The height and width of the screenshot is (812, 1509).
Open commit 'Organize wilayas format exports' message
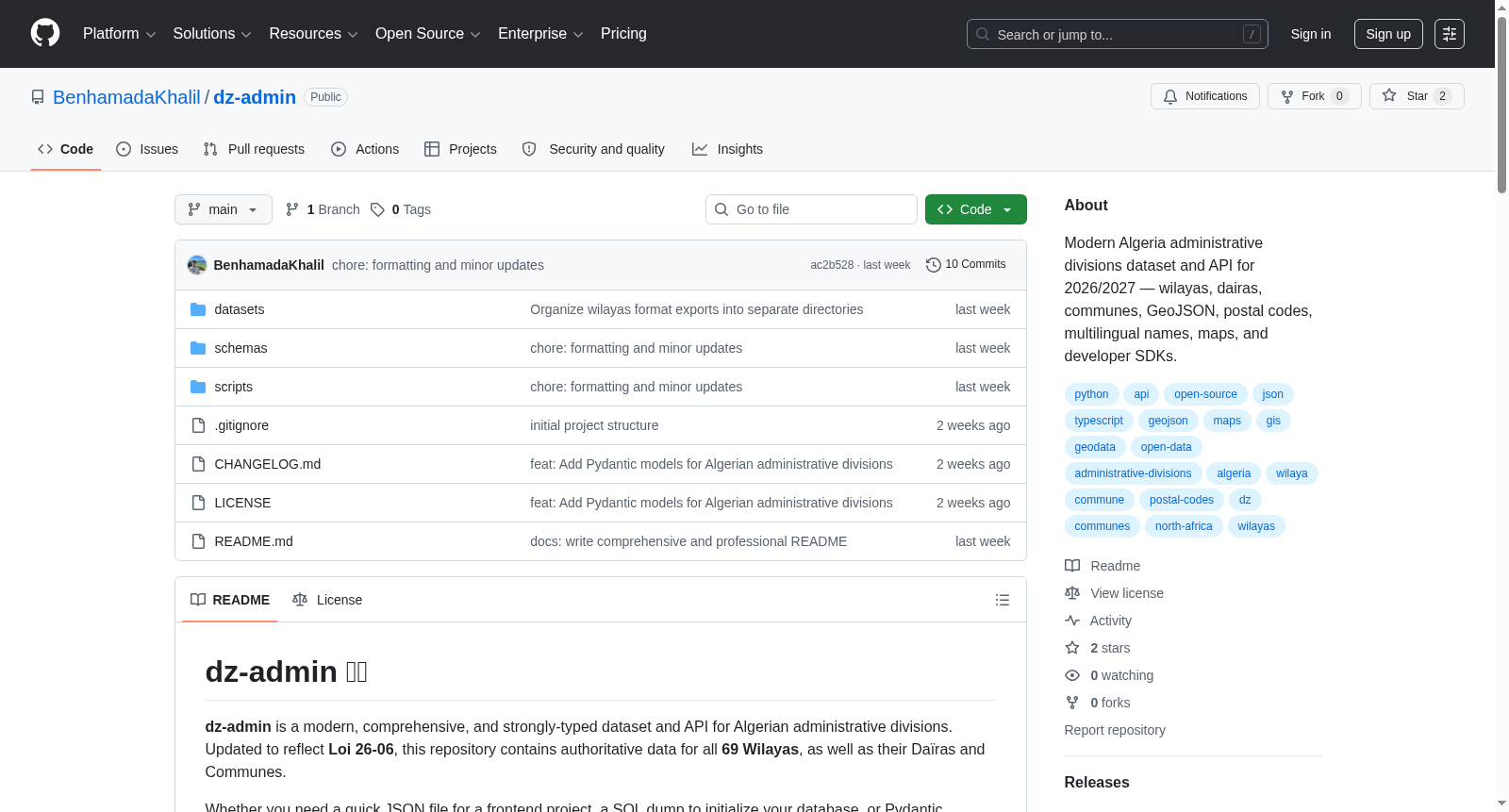pyautogui.click(x=697, y=309)
